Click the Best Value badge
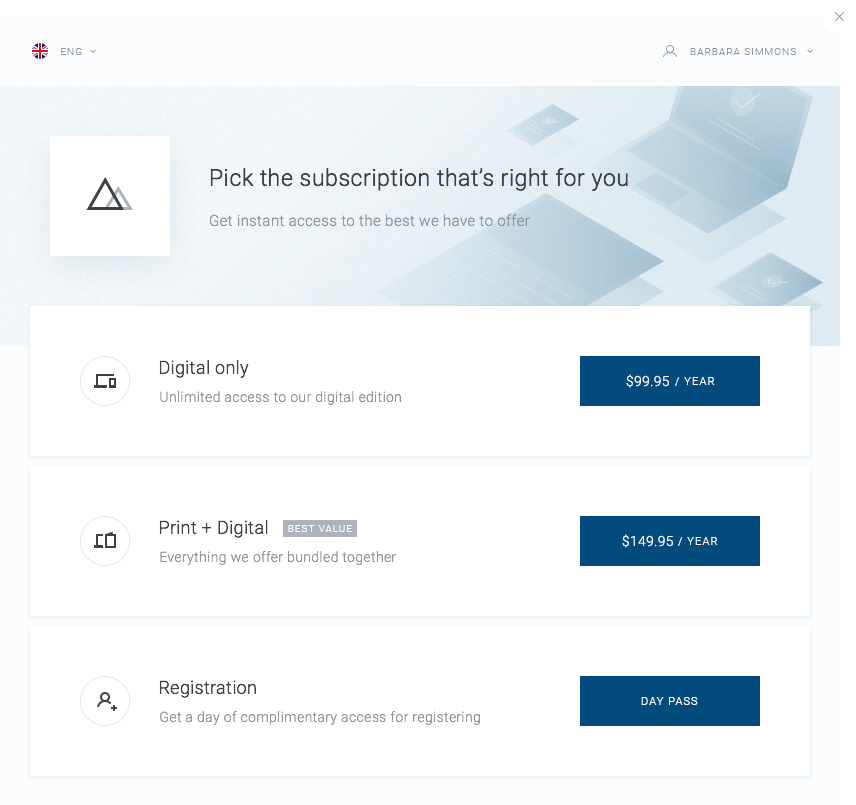 tap(320, 528)
